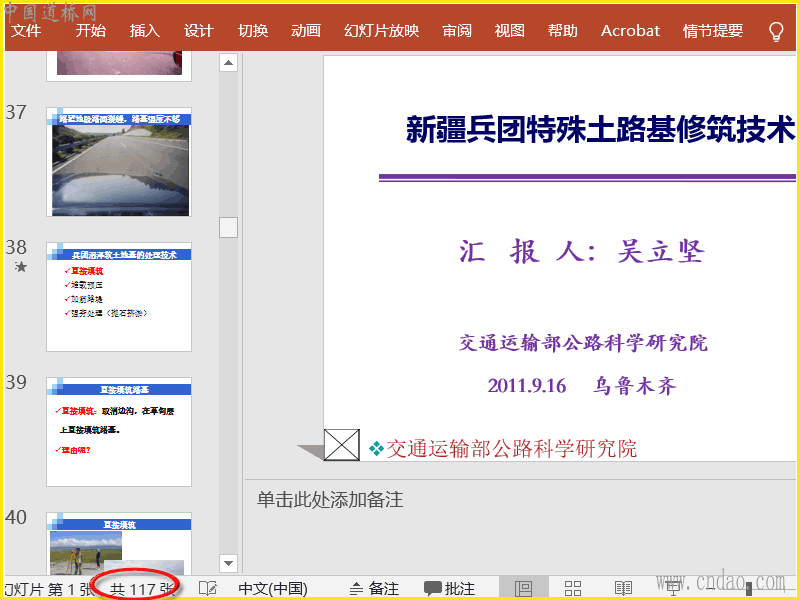Toggle the 备注 notes pane button

pyautogui.click(x=374, y=589)
